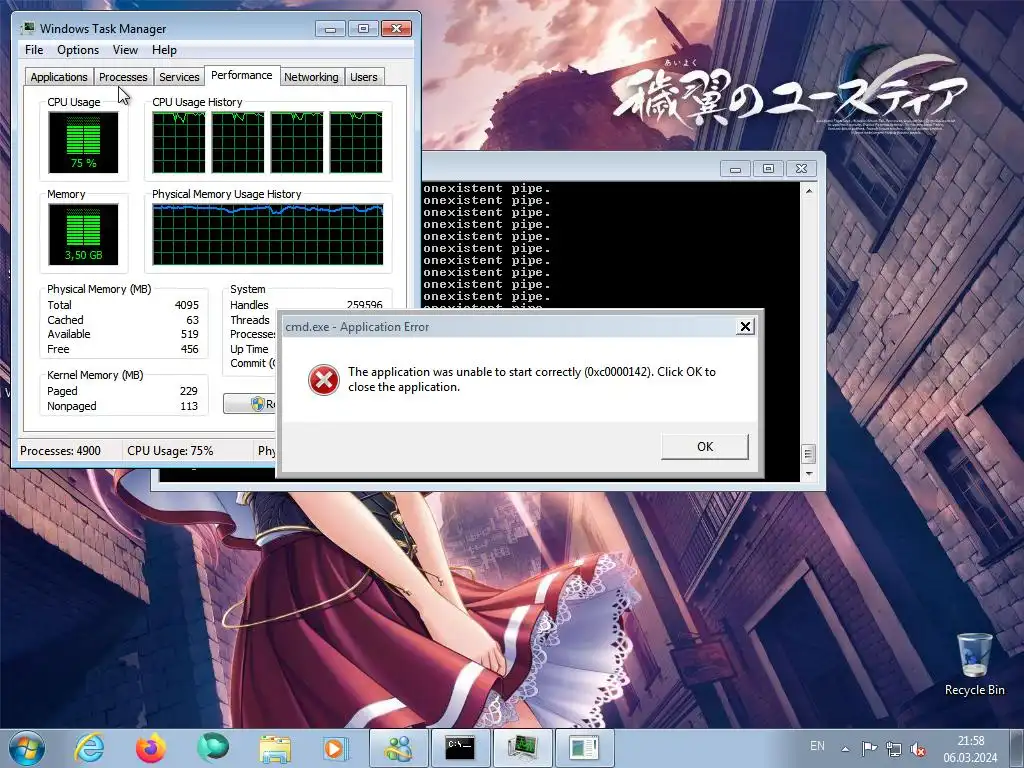The image size is (1024, 768).
Task: Maximize the Windows Task Manager window
Action: pyautogui.click(x=363, y=29)
